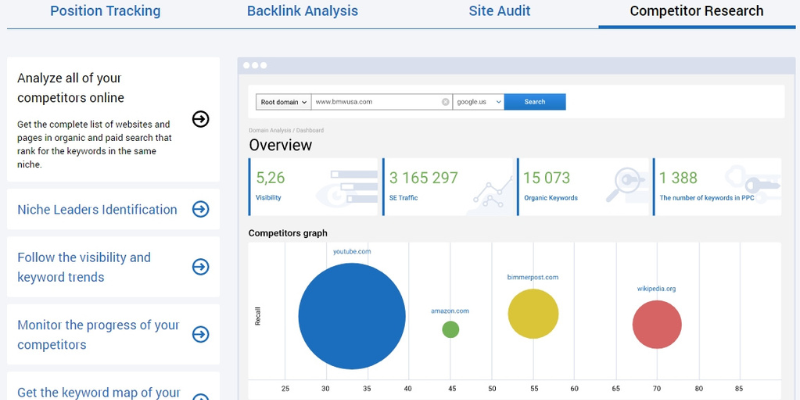Click the blue youtube.com bubble
This screenshot has height=400, width=800.
tap(352, 316)
